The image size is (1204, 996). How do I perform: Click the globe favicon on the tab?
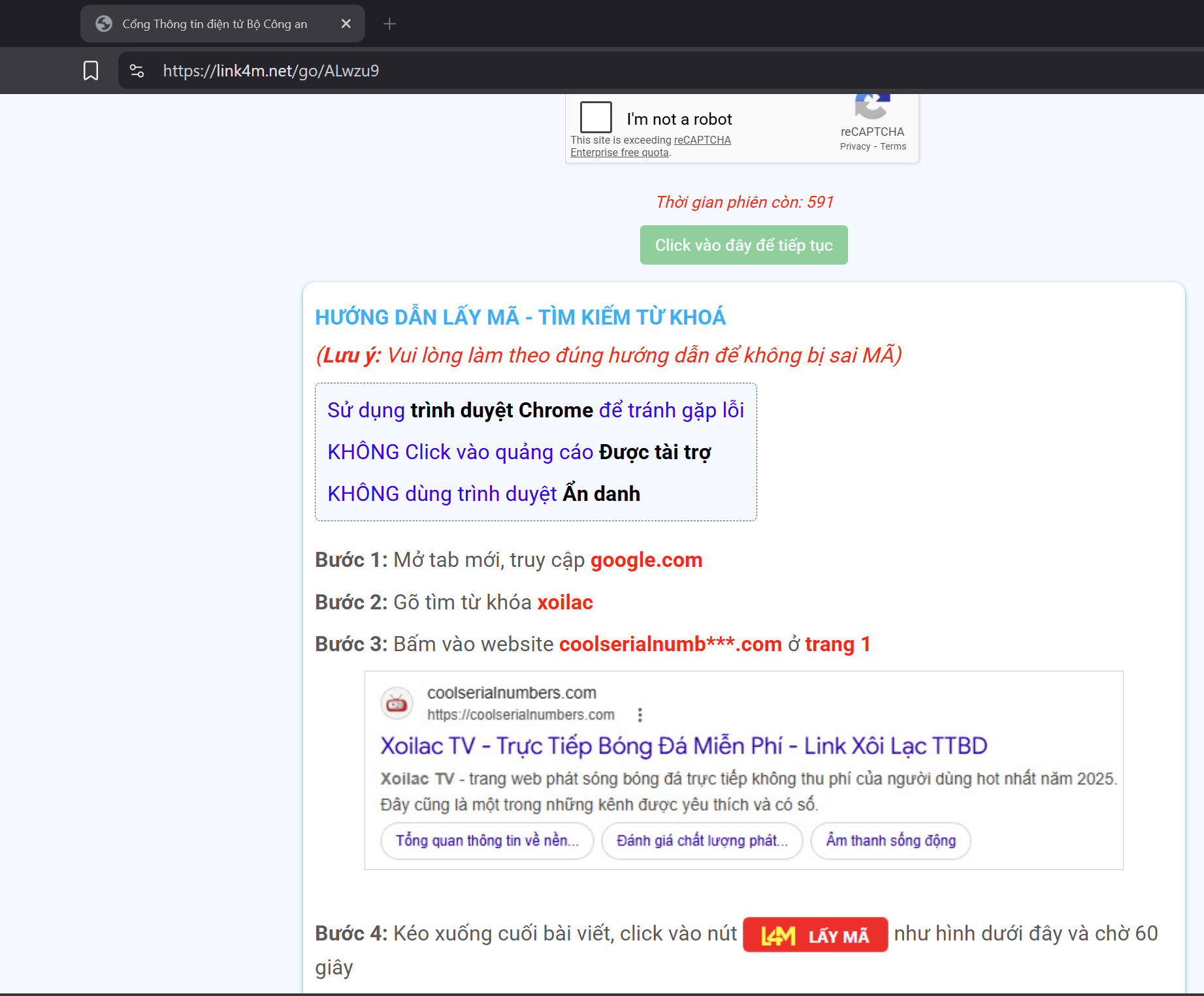104,24
